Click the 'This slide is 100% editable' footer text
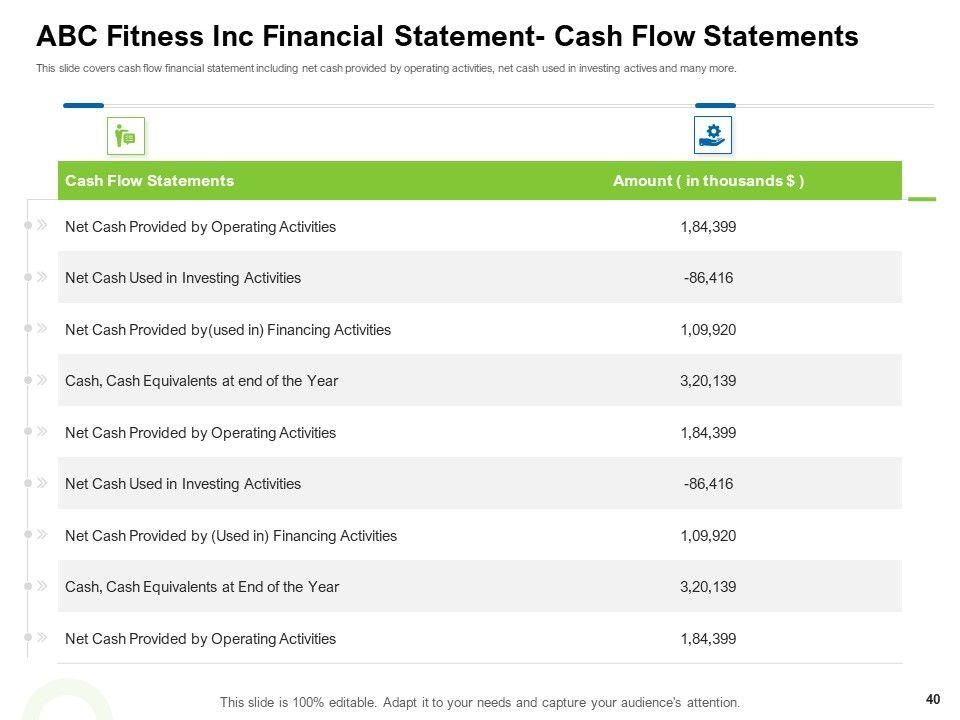Image resolution: width=960 pixels, height=720 pixels. pyautogui.click(x=480, y=702)
